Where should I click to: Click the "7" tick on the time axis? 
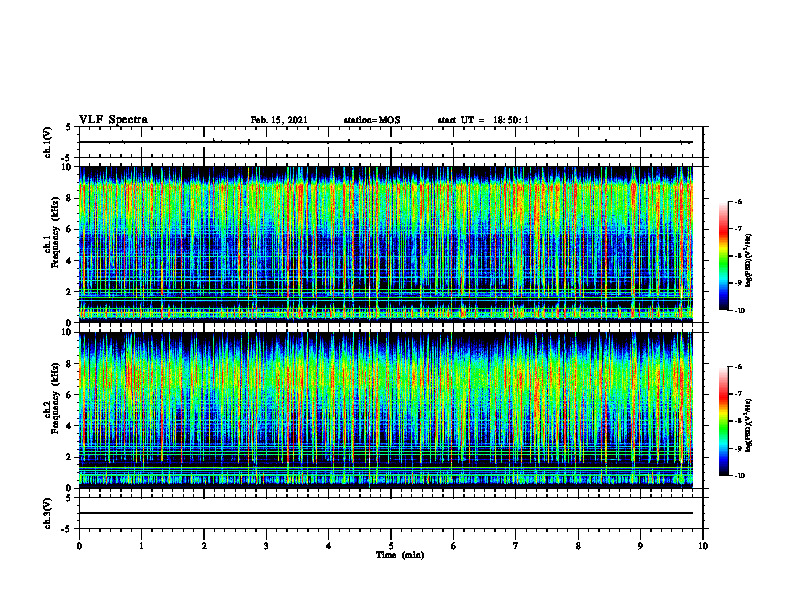(x=516, y=546)
